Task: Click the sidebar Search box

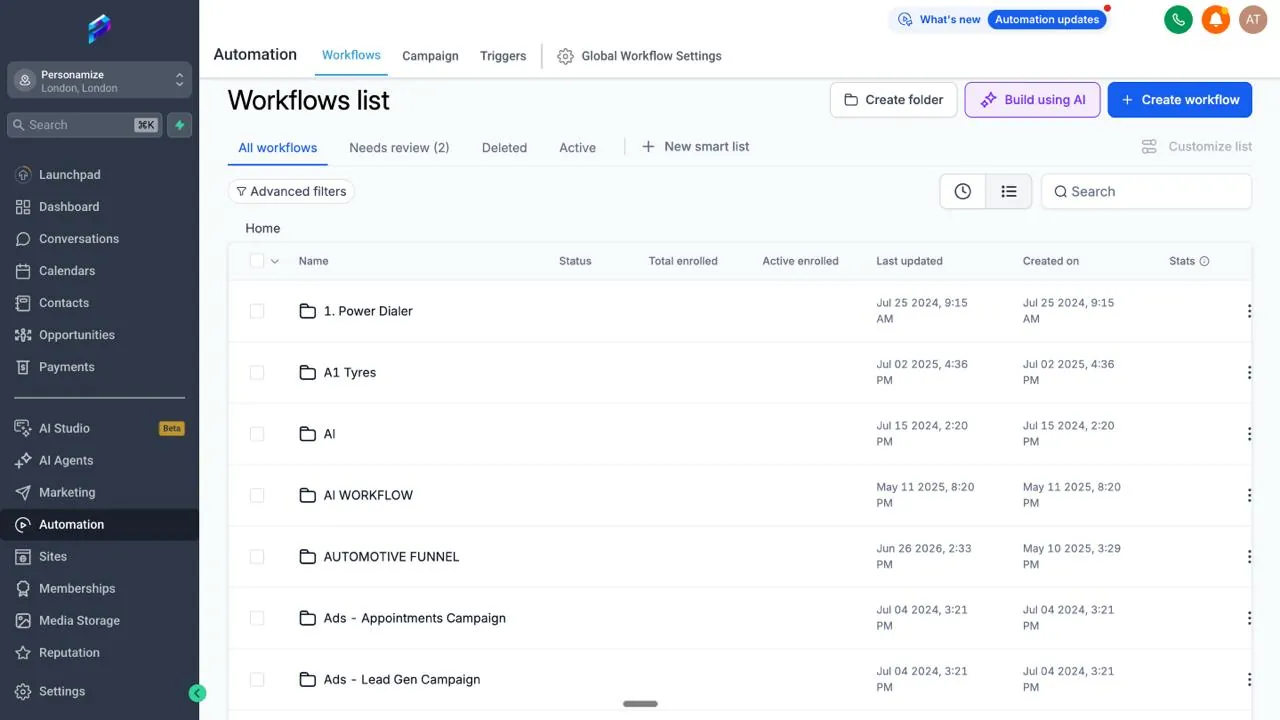Action: [84, 125]
